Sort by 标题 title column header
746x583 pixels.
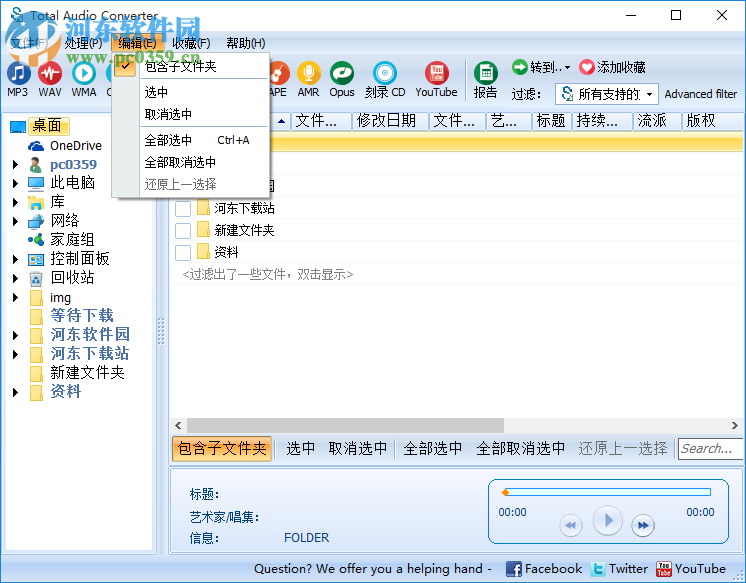[551, 121]
